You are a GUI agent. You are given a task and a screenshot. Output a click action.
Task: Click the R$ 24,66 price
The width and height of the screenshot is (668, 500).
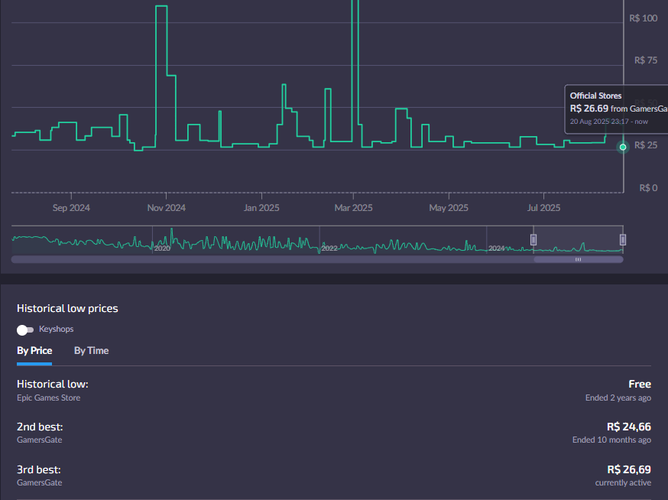coord(629,427)
